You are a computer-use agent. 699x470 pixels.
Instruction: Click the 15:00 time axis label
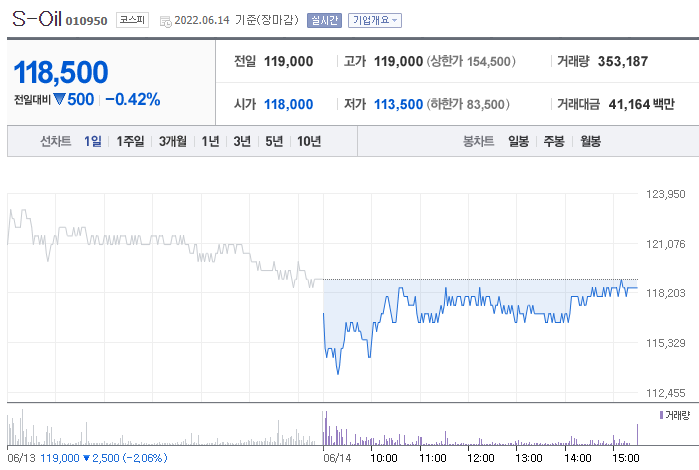[625, 458]
